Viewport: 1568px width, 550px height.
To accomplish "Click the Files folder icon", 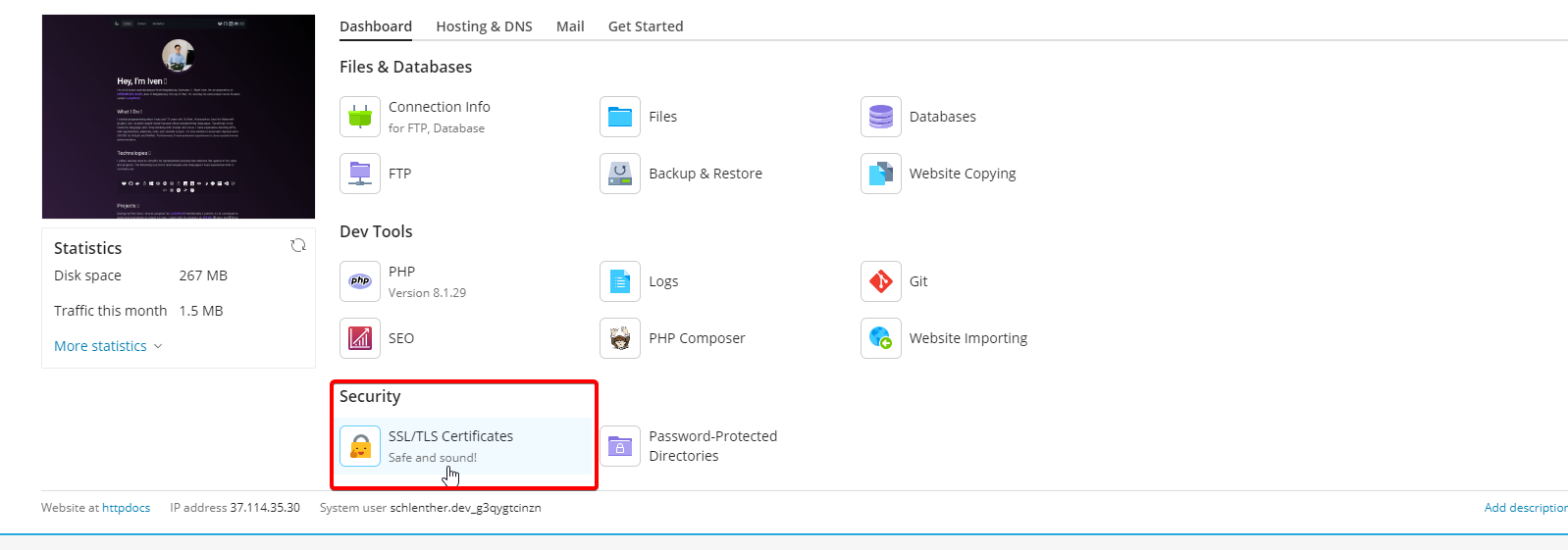I will [620, 117].
